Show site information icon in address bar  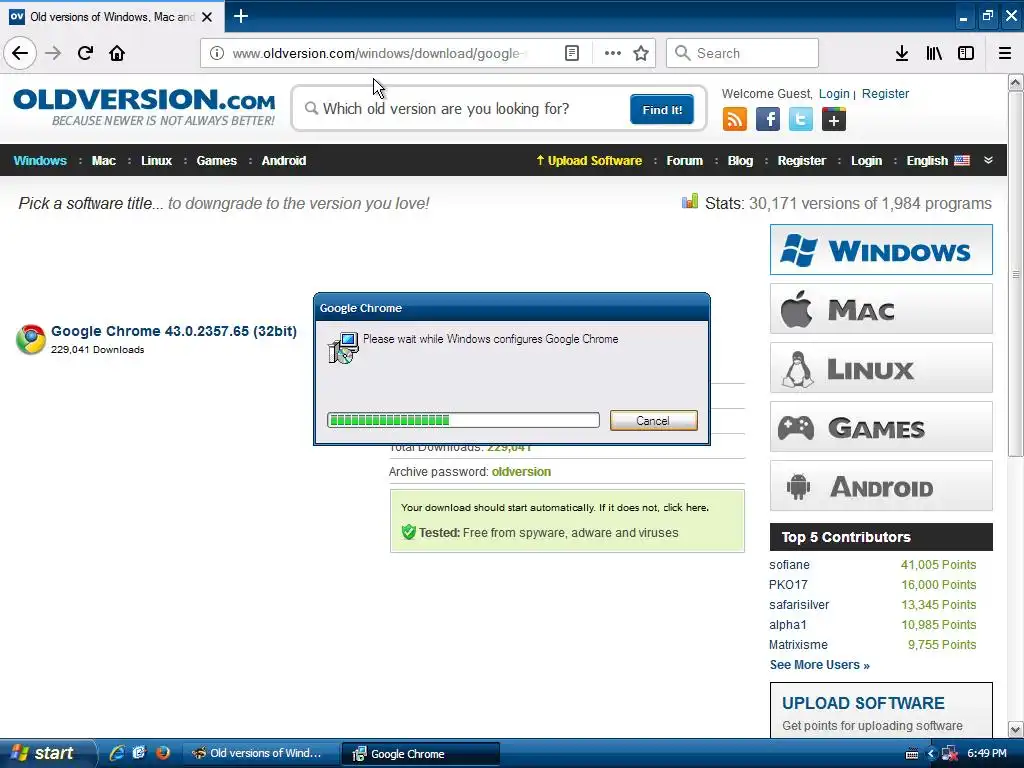217,53
